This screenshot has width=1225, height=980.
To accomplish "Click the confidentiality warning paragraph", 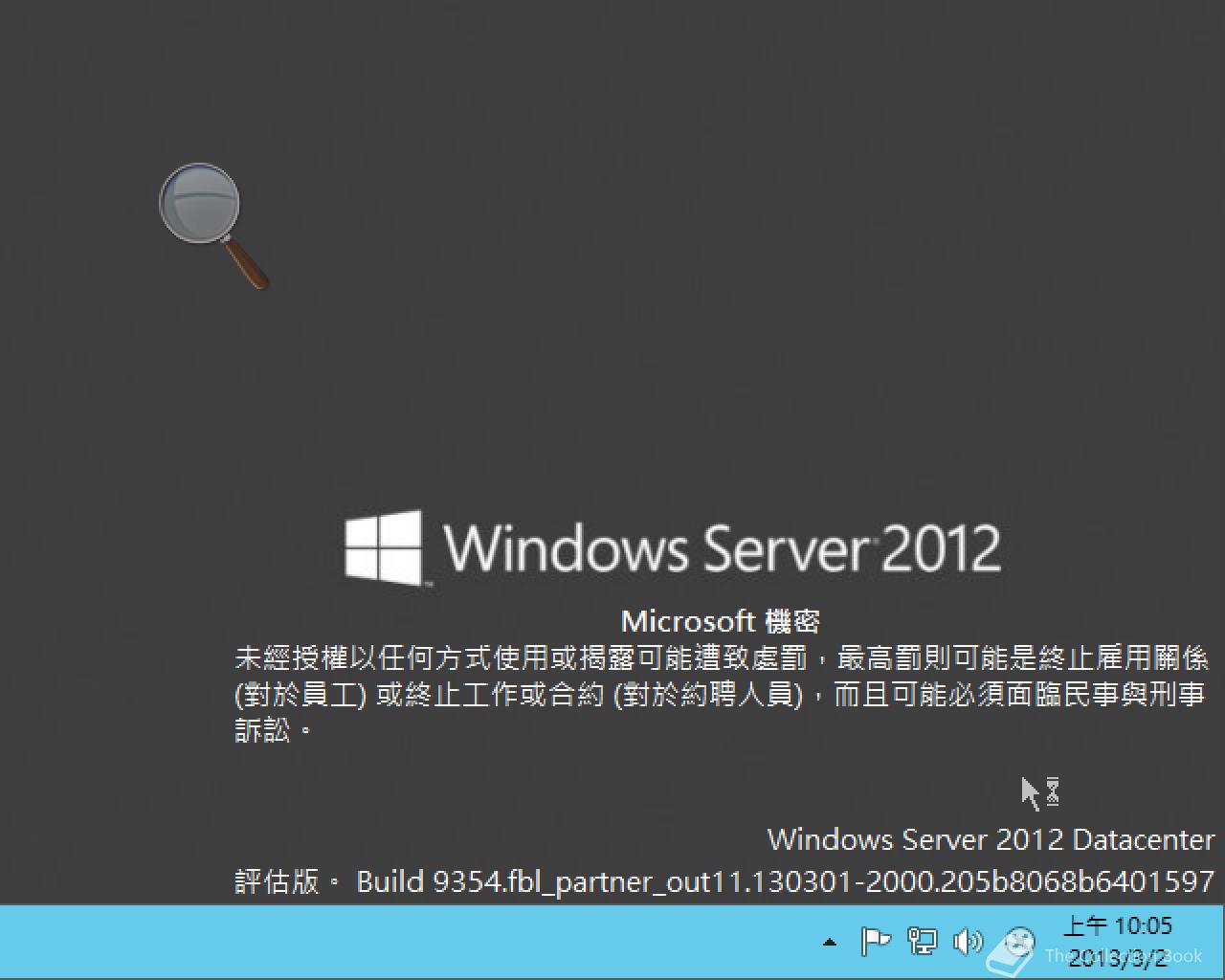I will [x=722, y=694].
